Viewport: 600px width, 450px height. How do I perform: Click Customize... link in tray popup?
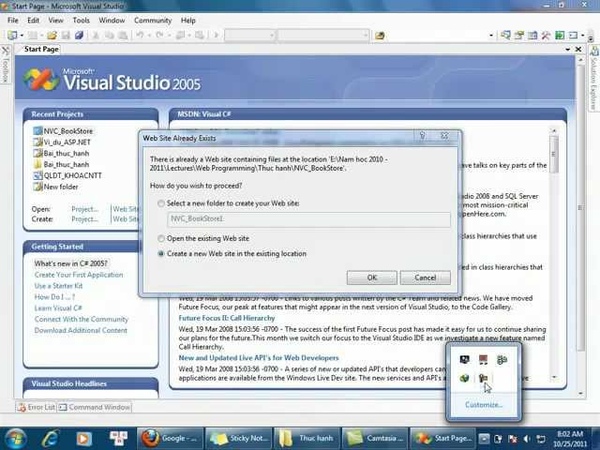point(484,405)
